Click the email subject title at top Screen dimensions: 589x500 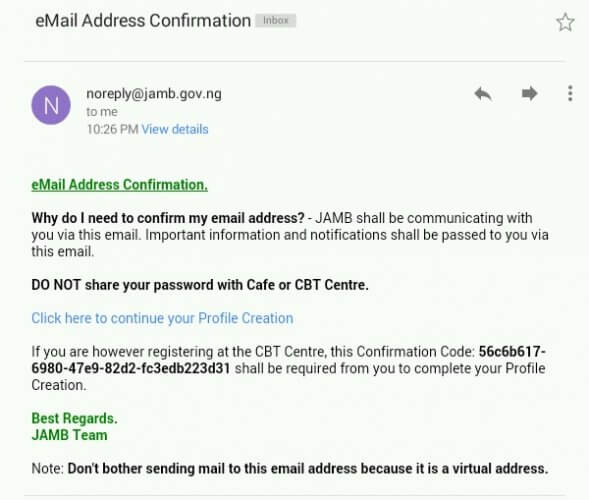[x=143, y=21]
